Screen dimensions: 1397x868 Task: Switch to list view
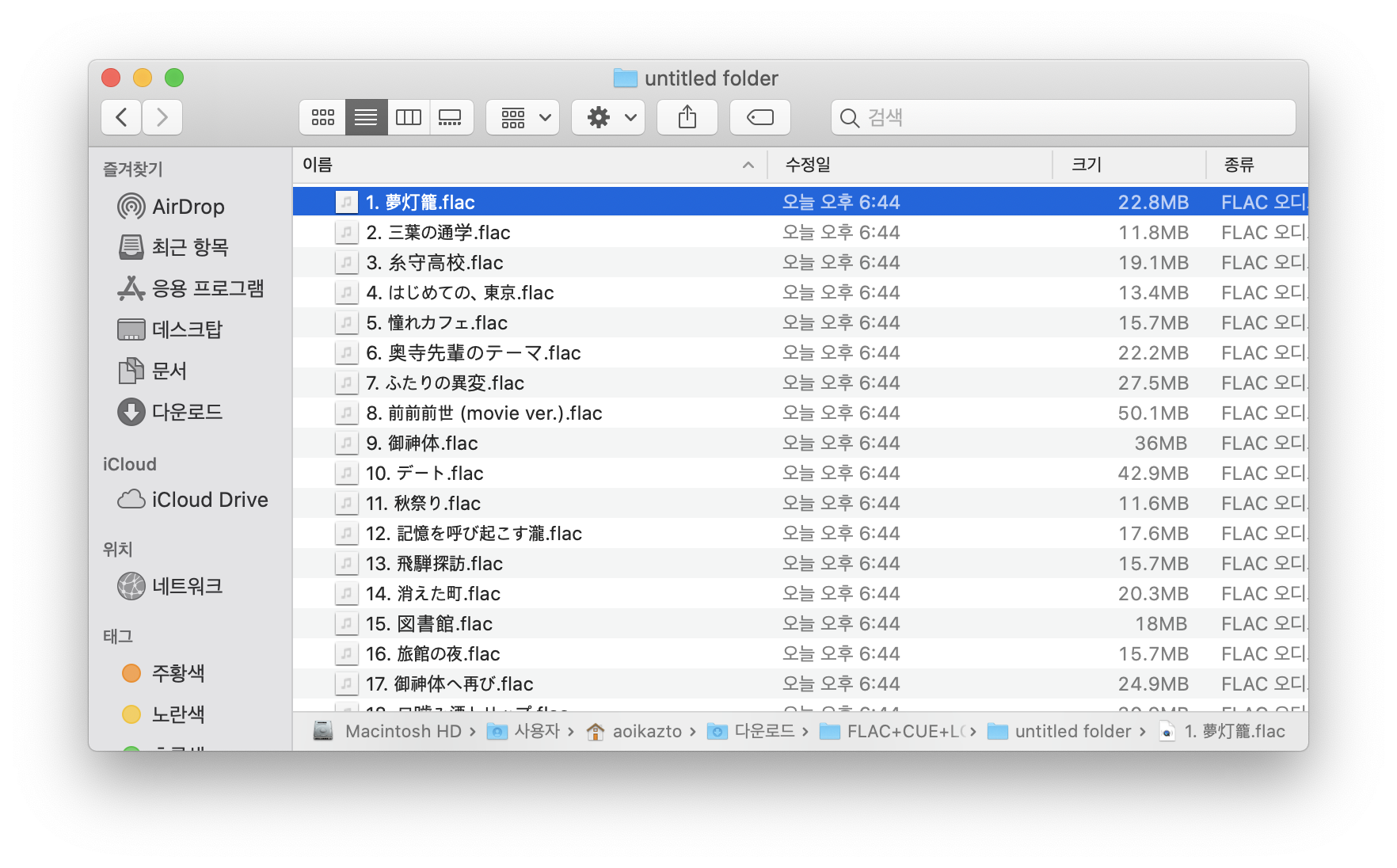point(366,117)
